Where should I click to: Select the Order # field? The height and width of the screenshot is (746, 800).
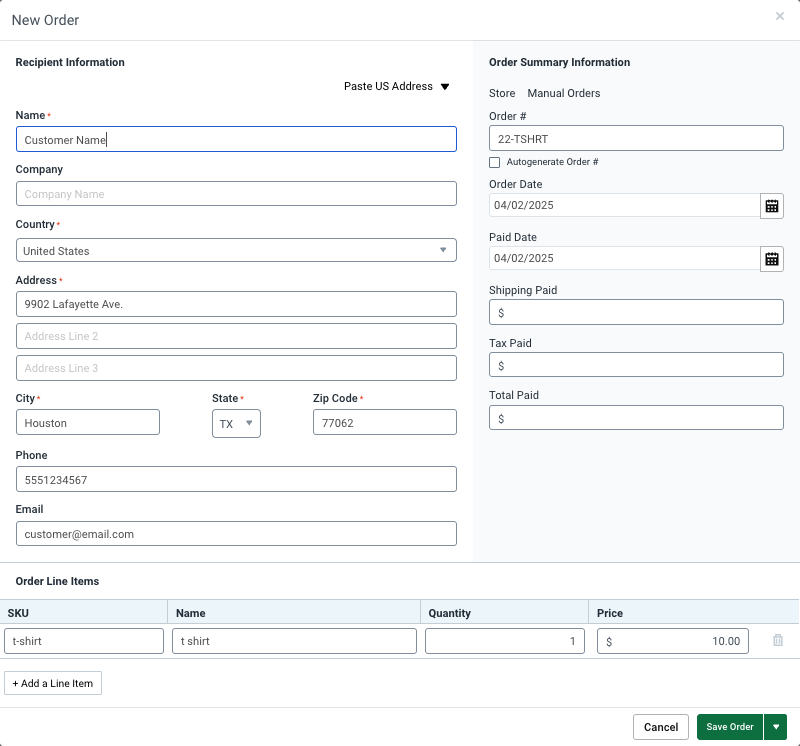[x=636, y=137]
